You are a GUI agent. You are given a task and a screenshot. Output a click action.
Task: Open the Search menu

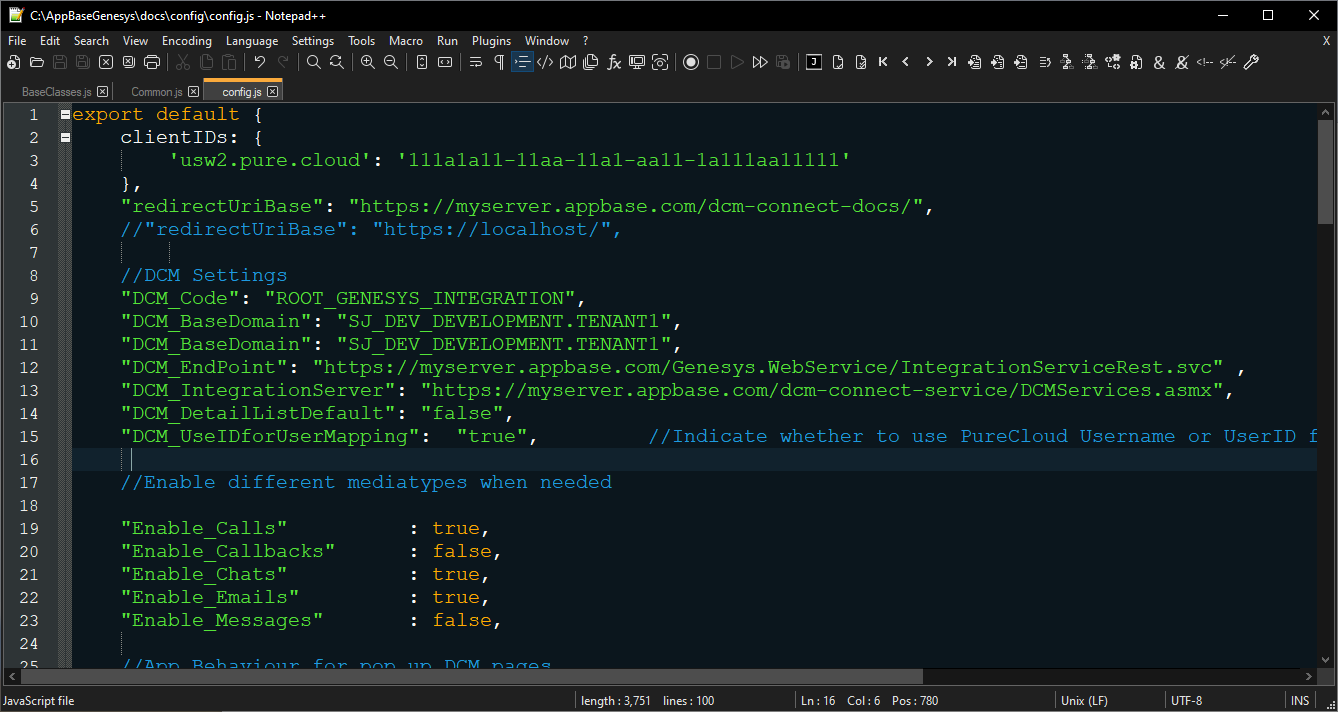(x=91, y=41)
